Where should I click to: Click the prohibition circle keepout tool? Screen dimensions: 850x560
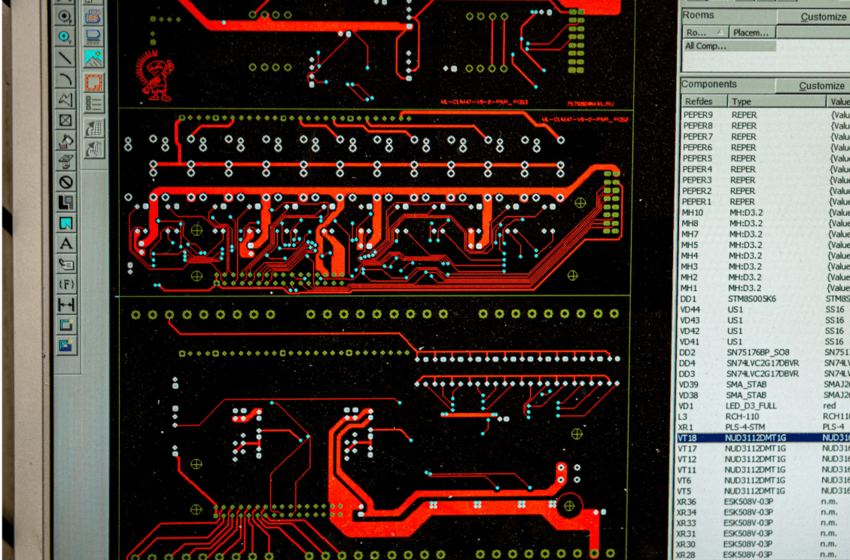pyautogui.click(x=66, y=182)
